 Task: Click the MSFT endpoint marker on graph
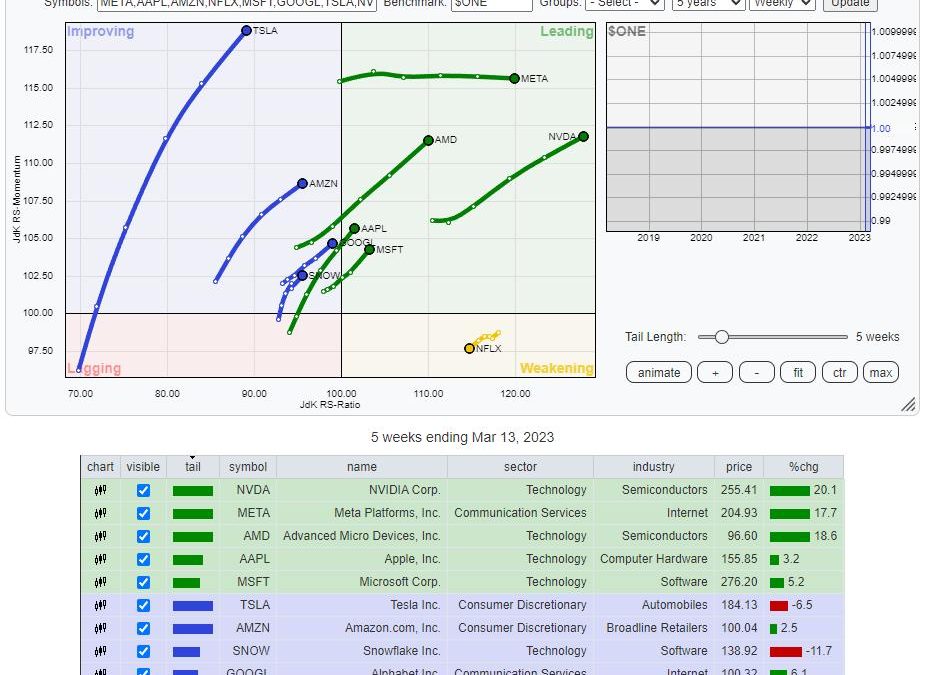click(369, 250)
